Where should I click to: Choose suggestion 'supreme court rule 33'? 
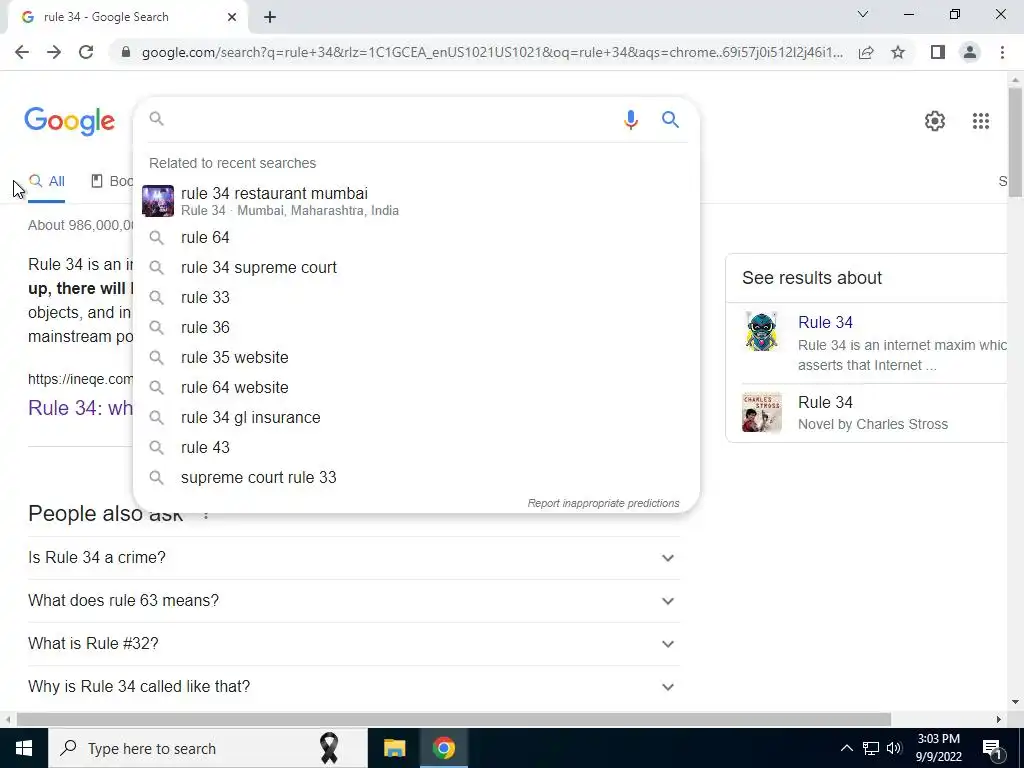point(416,478)
